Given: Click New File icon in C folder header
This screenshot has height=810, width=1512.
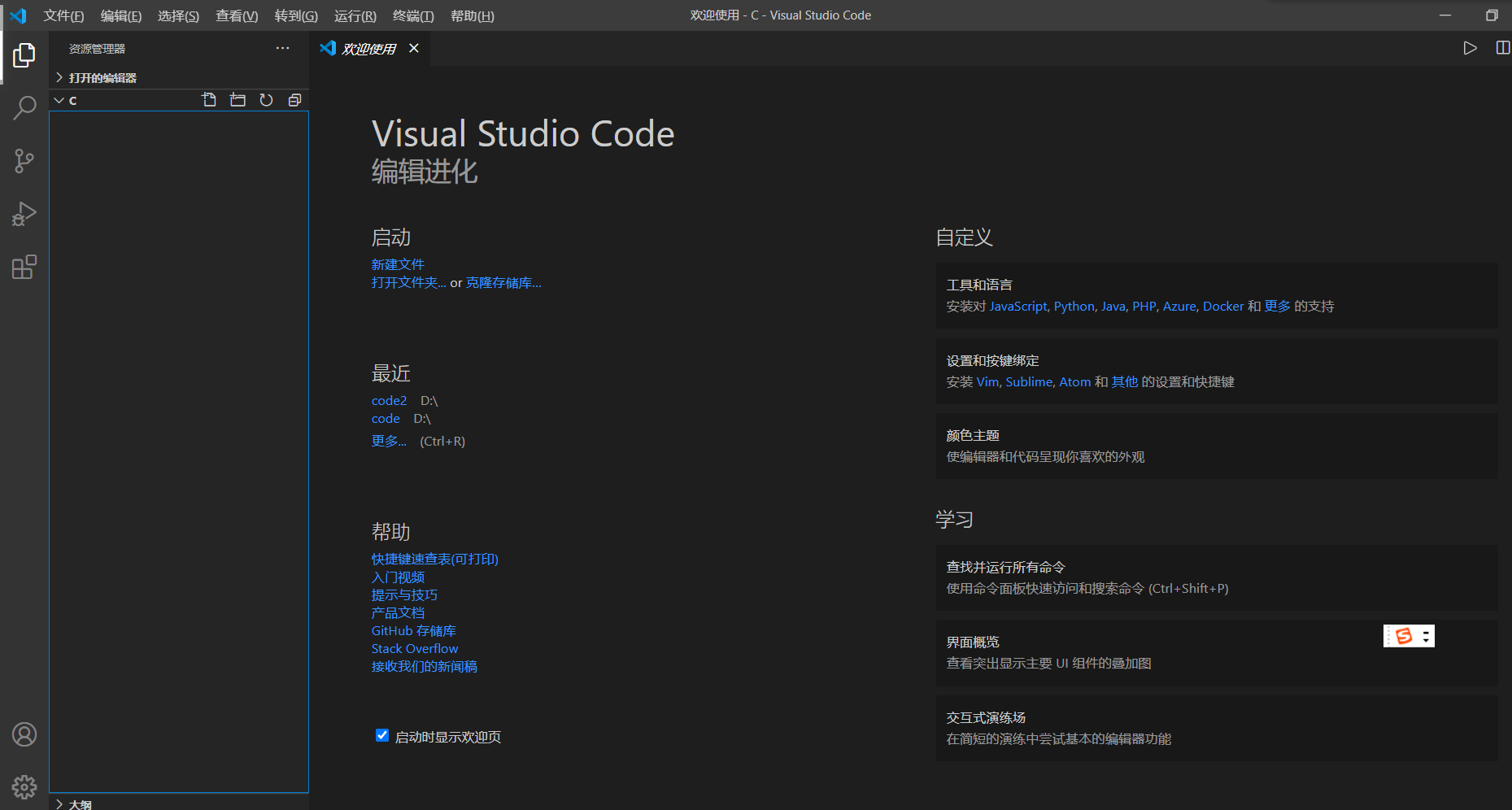Looking at the screenshot, I should 209,100.
